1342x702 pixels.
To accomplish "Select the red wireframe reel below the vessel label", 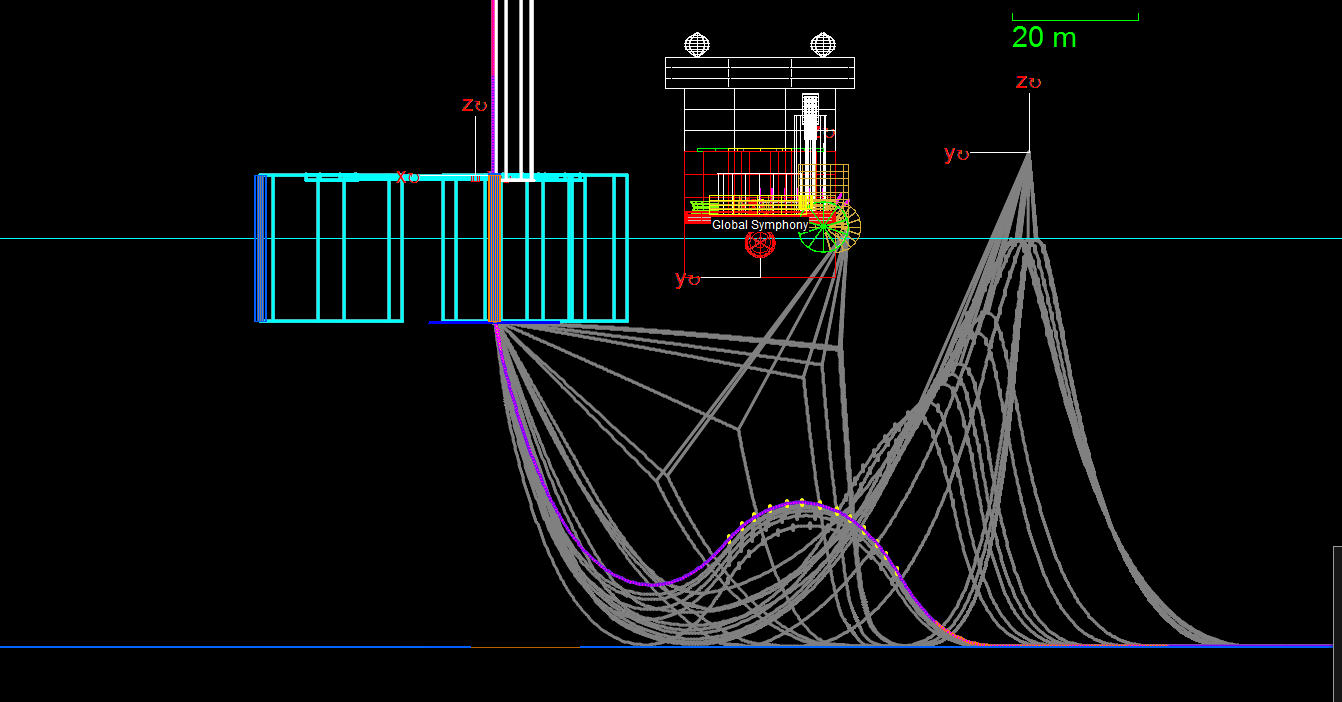I will click(x=760, y=243).
